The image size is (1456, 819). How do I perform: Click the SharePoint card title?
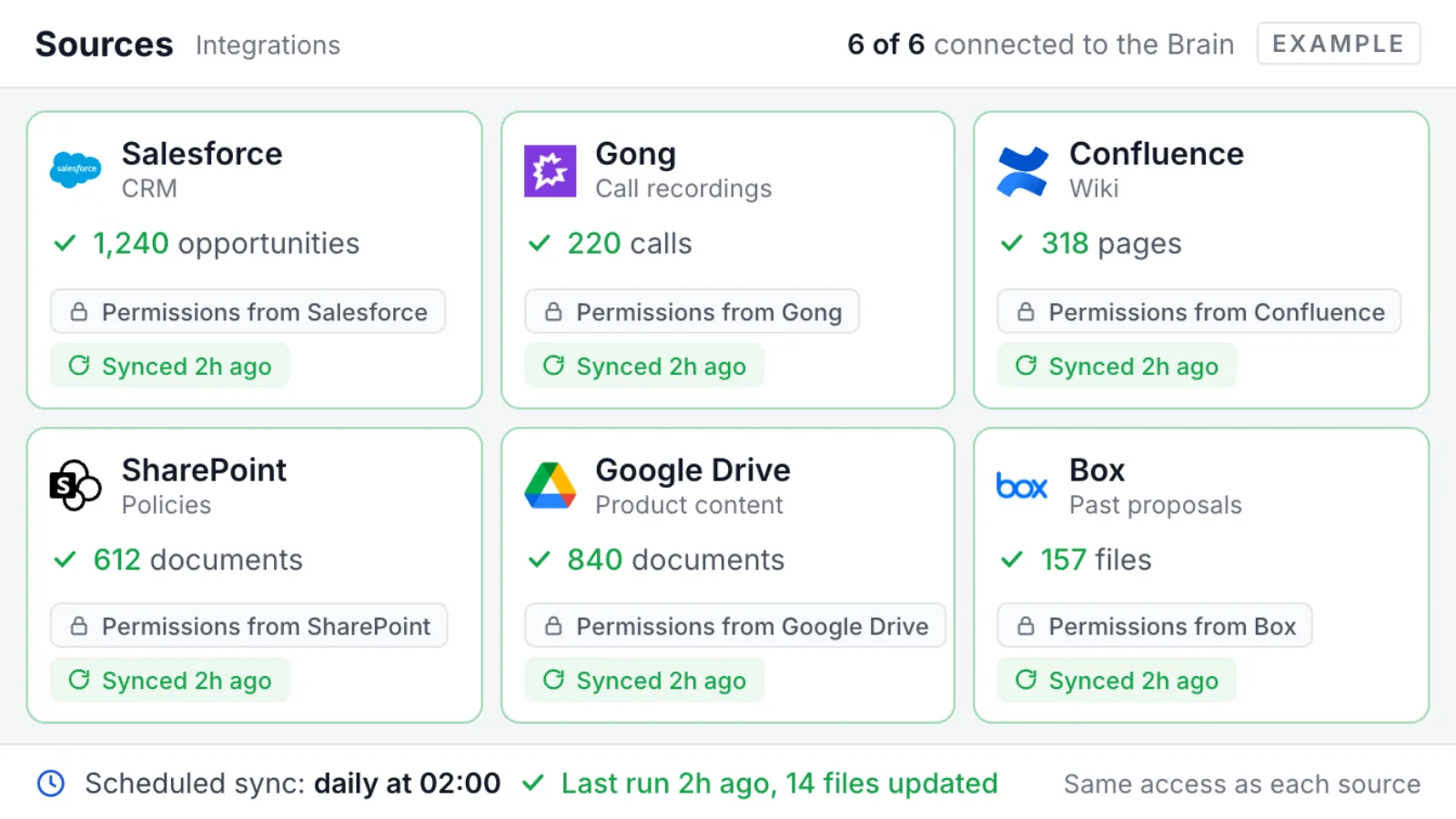click(204, 470)
